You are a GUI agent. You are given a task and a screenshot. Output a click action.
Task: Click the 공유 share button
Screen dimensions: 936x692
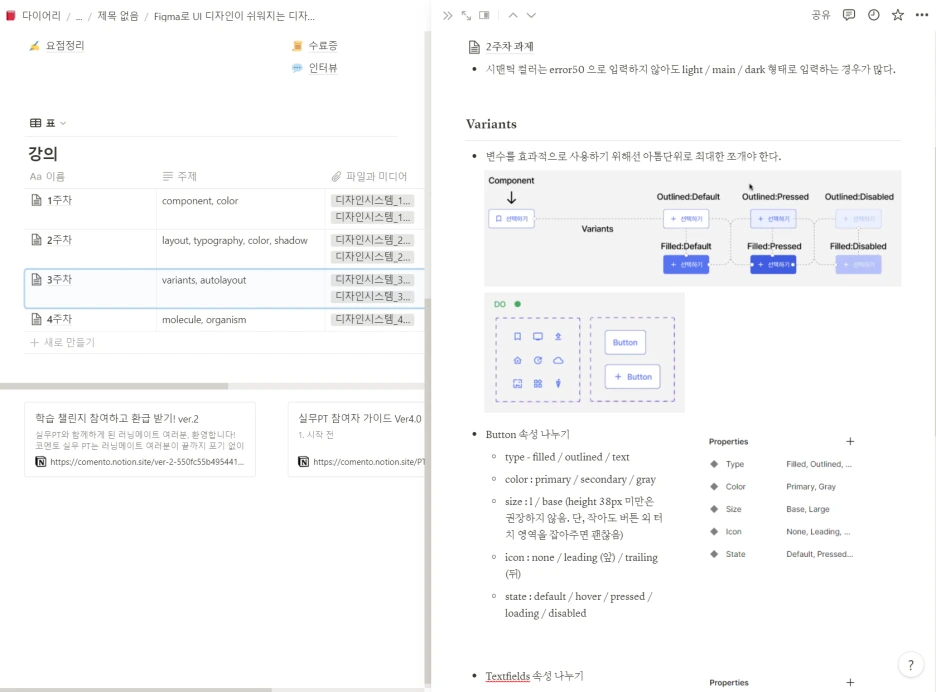(819, 15)
